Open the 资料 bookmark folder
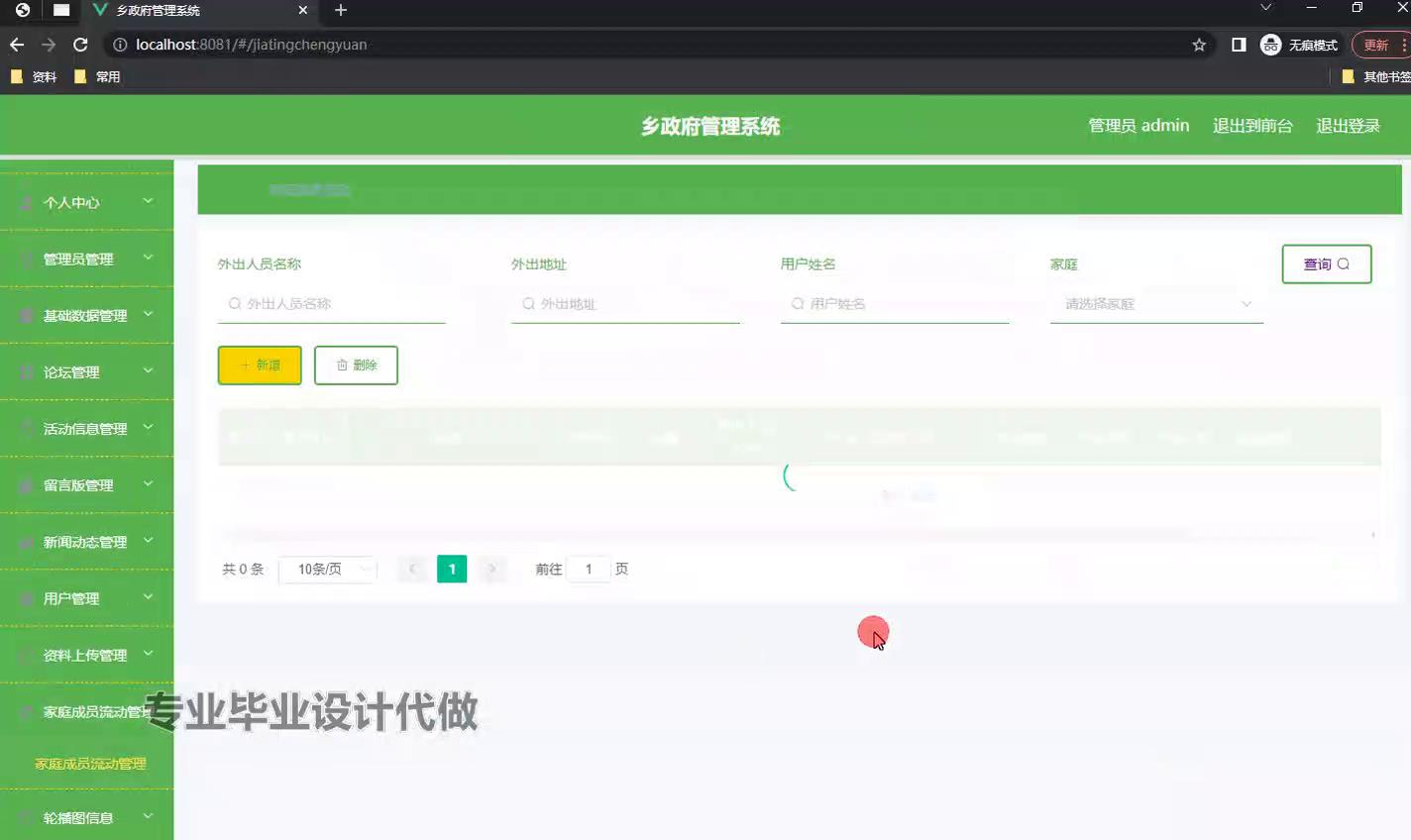Viewport: 1411px width, 840px height. (34, 76)
